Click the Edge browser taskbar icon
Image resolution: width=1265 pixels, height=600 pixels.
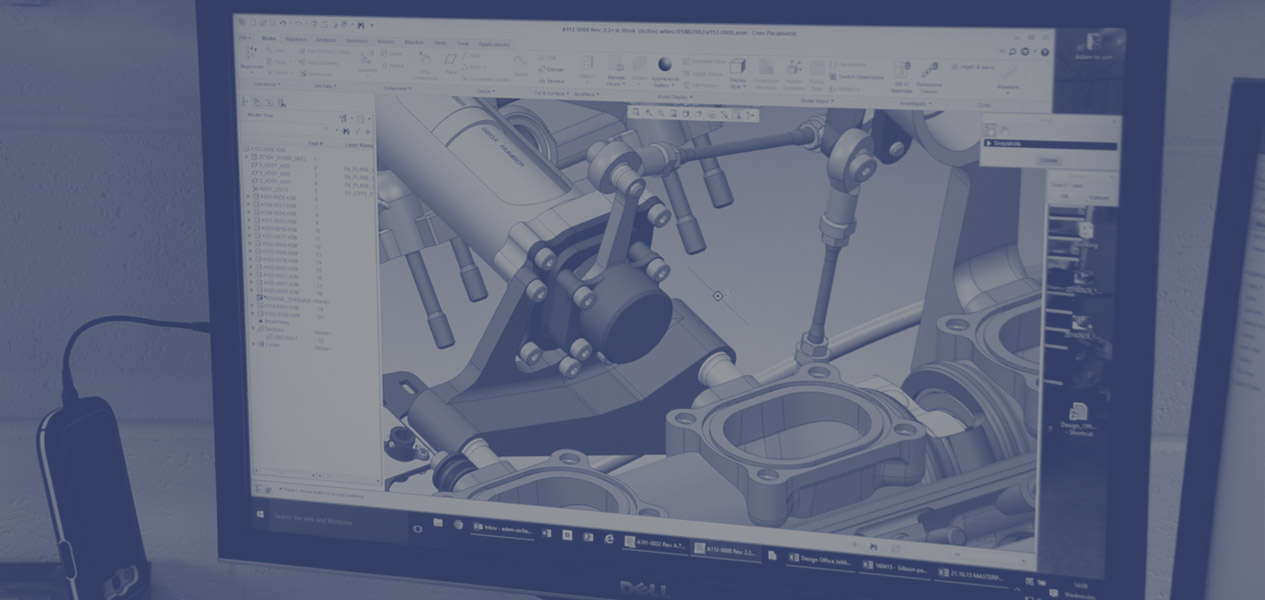point(608,539)
